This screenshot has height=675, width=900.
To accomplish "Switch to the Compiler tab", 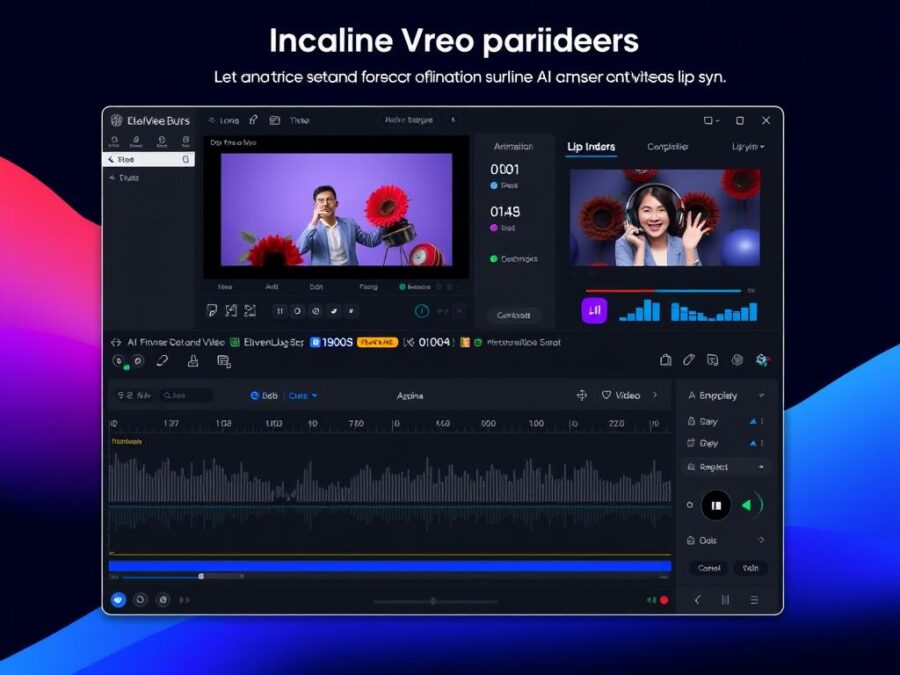I will (x=667, y=147).
